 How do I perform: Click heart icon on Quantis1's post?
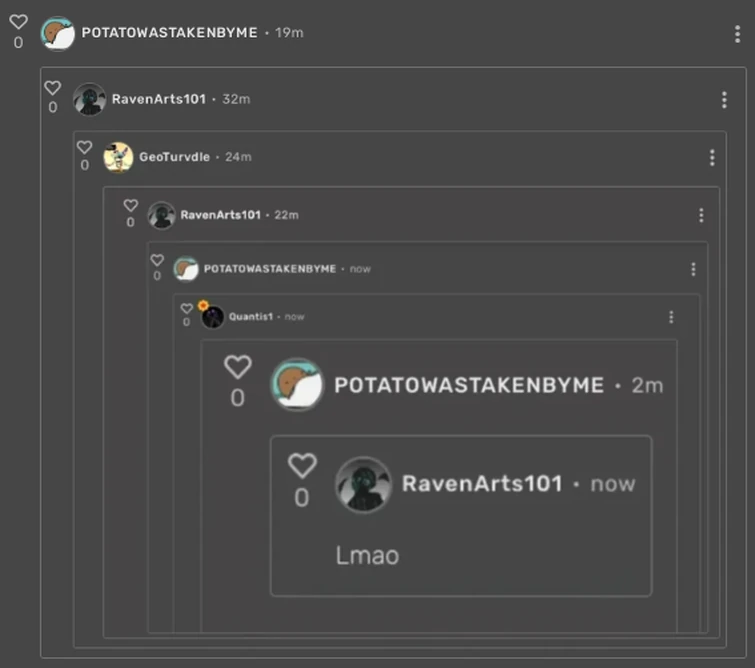(x=186, y=308)
